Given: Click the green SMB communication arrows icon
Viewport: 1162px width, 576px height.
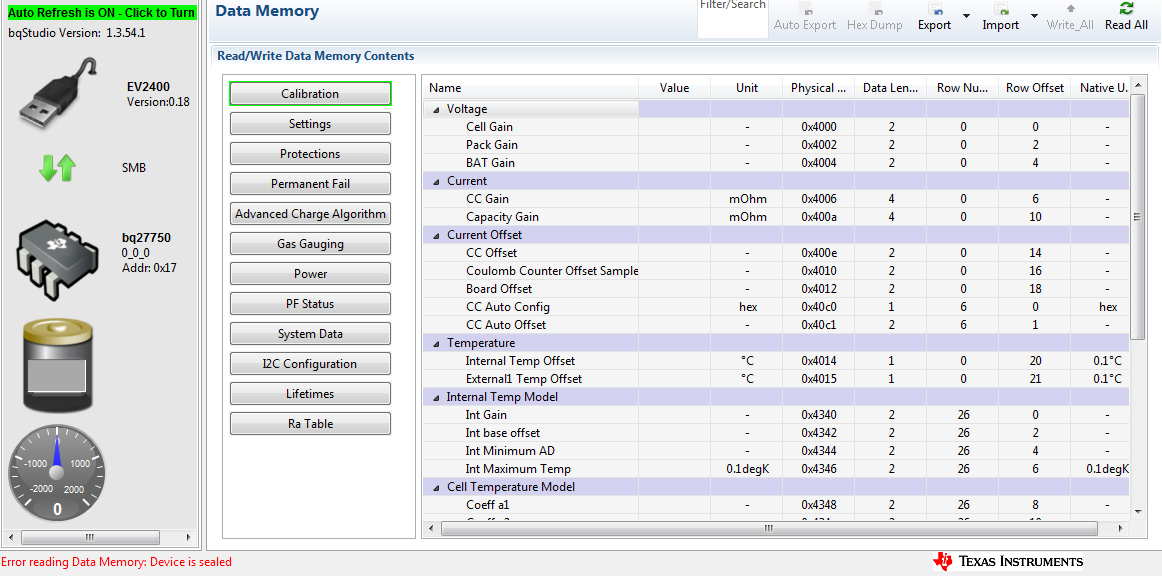Looking at the screenshot, I should [57, 168].
